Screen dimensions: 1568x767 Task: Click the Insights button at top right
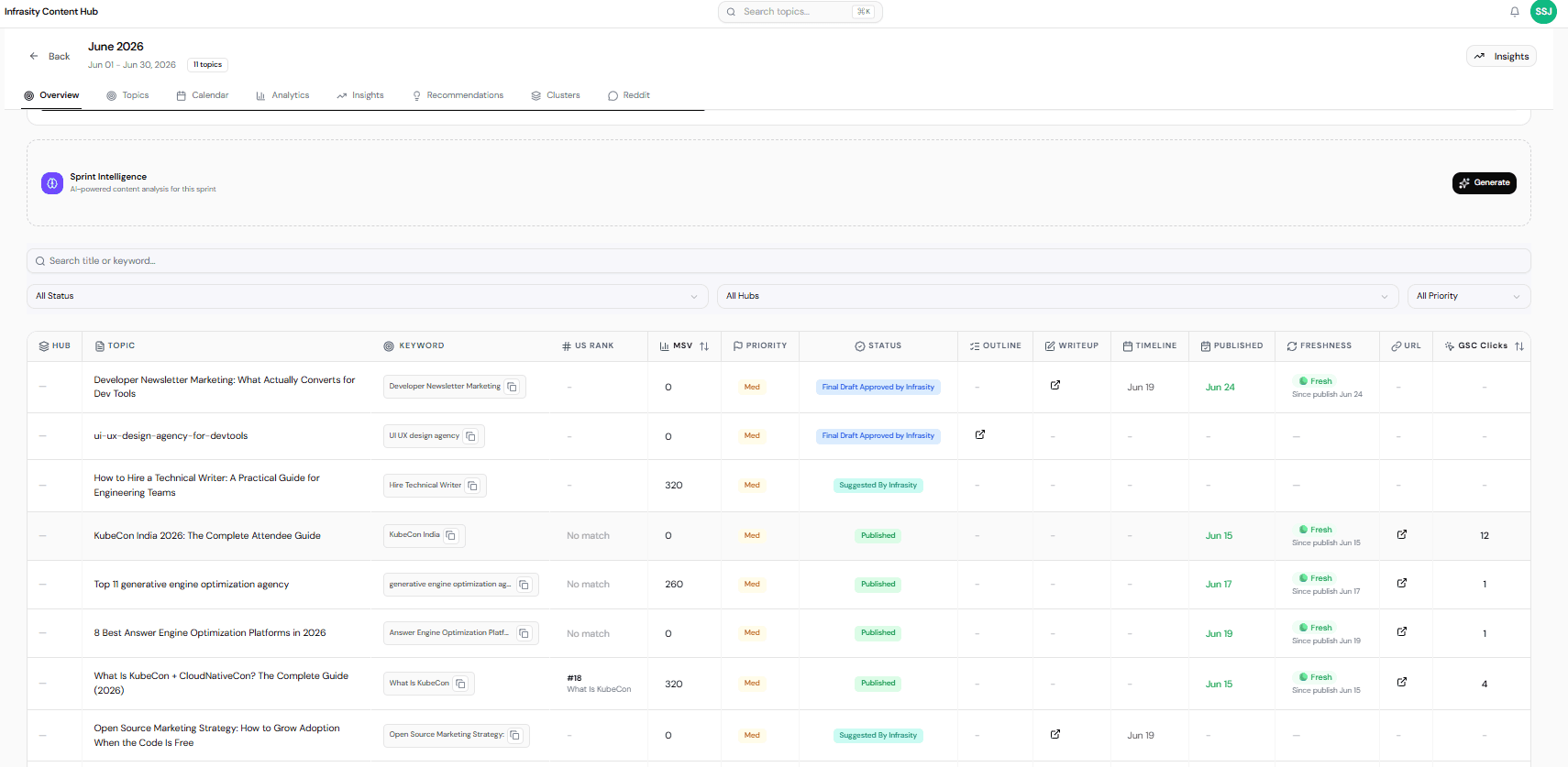pyautogui.click(x=1501, y=56)
